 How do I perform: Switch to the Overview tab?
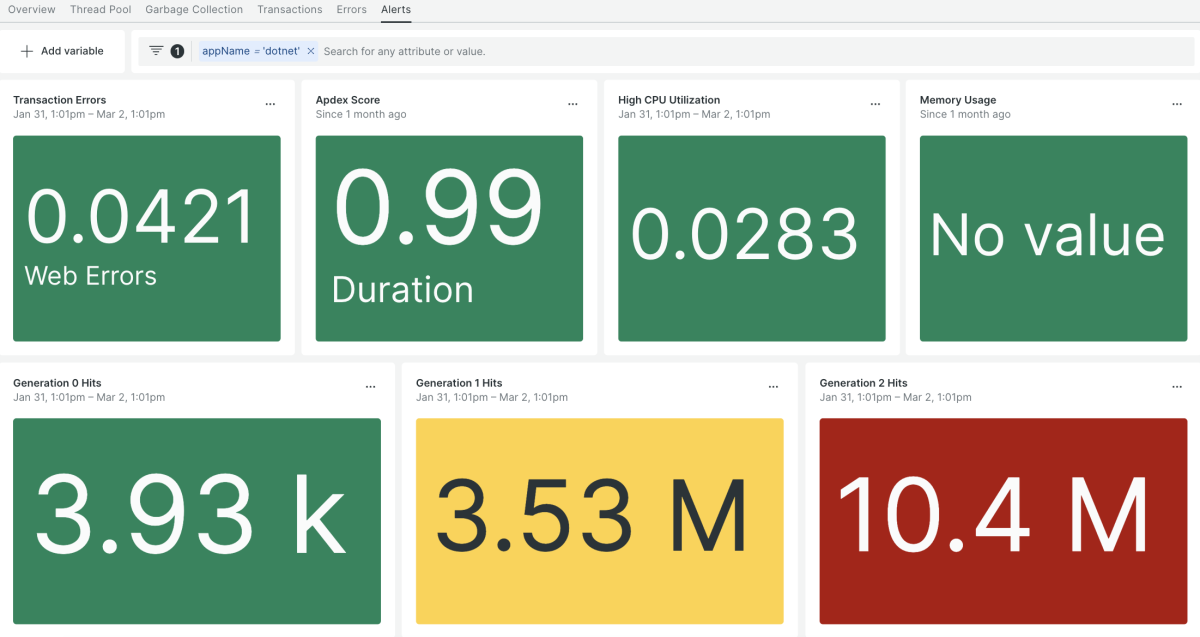point(32,10)
